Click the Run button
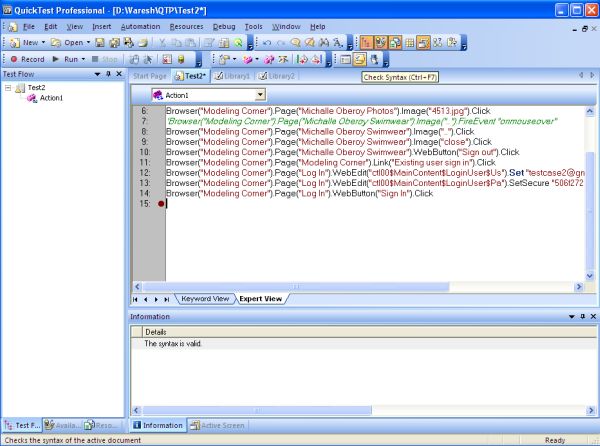Viewport: 600px width, 446px height. [65, 59]
